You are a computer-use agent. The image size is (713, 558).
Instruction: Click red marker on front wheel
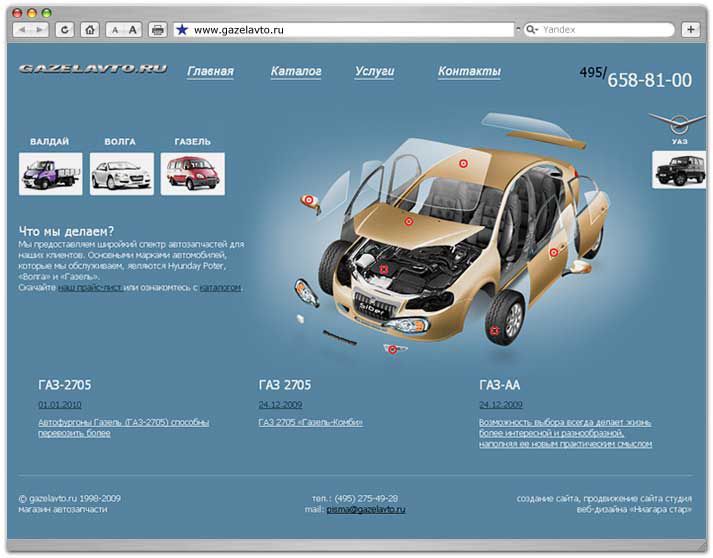(494, 331)
